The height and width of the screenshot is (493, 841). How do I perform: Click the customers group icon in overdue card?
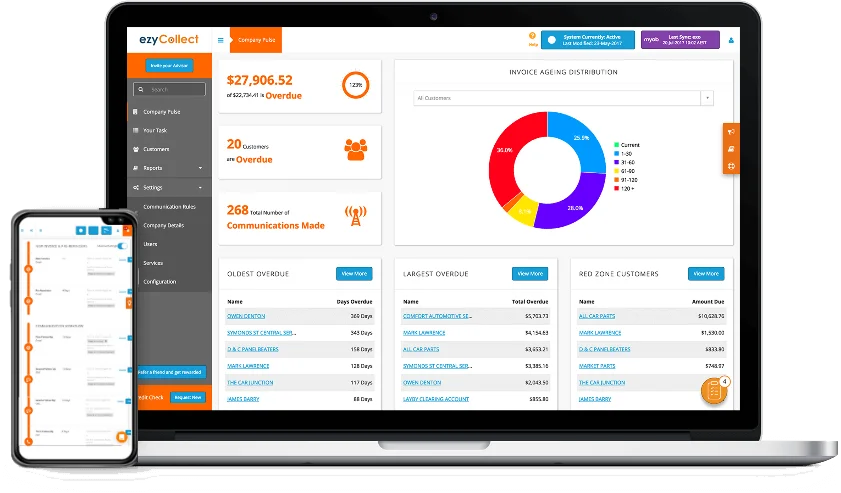pyautogui.click(x=356, y=149)
